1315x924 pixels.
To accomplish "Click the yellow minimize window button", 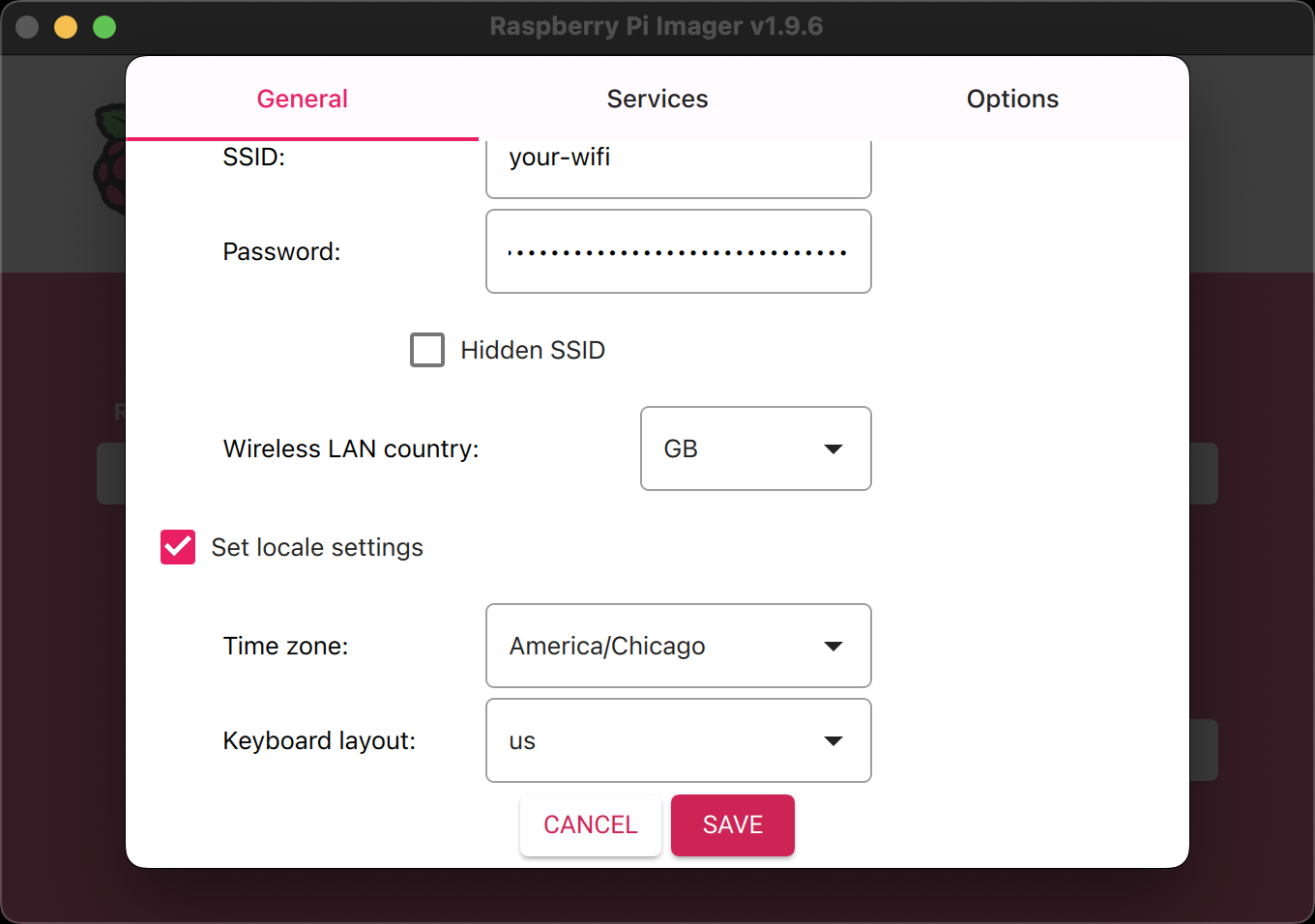I will [x=66, y=27].
